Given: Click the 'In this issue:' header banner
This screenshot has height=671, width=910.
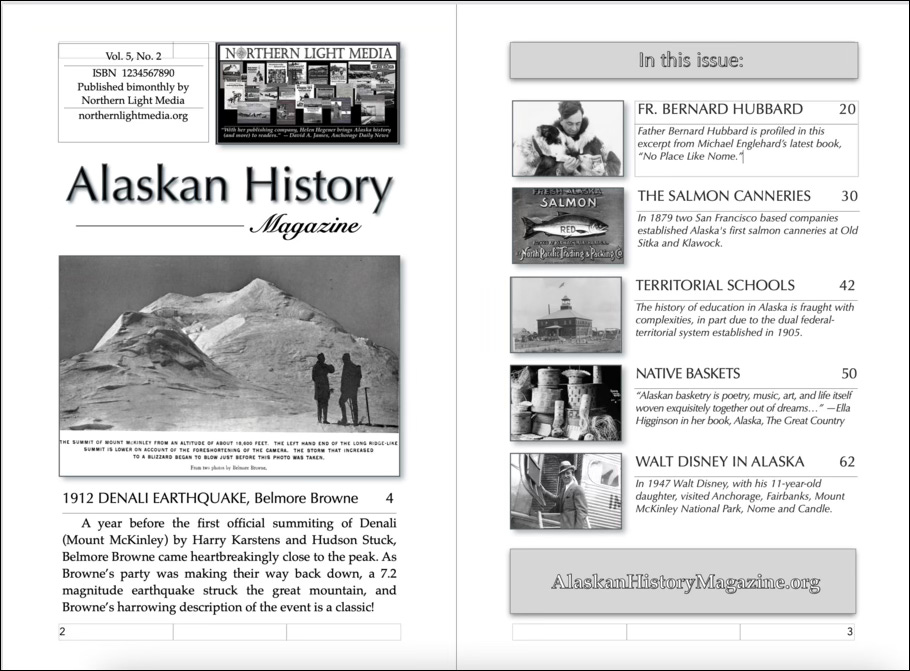Looking at the screenshot, I should pos(684,60).
